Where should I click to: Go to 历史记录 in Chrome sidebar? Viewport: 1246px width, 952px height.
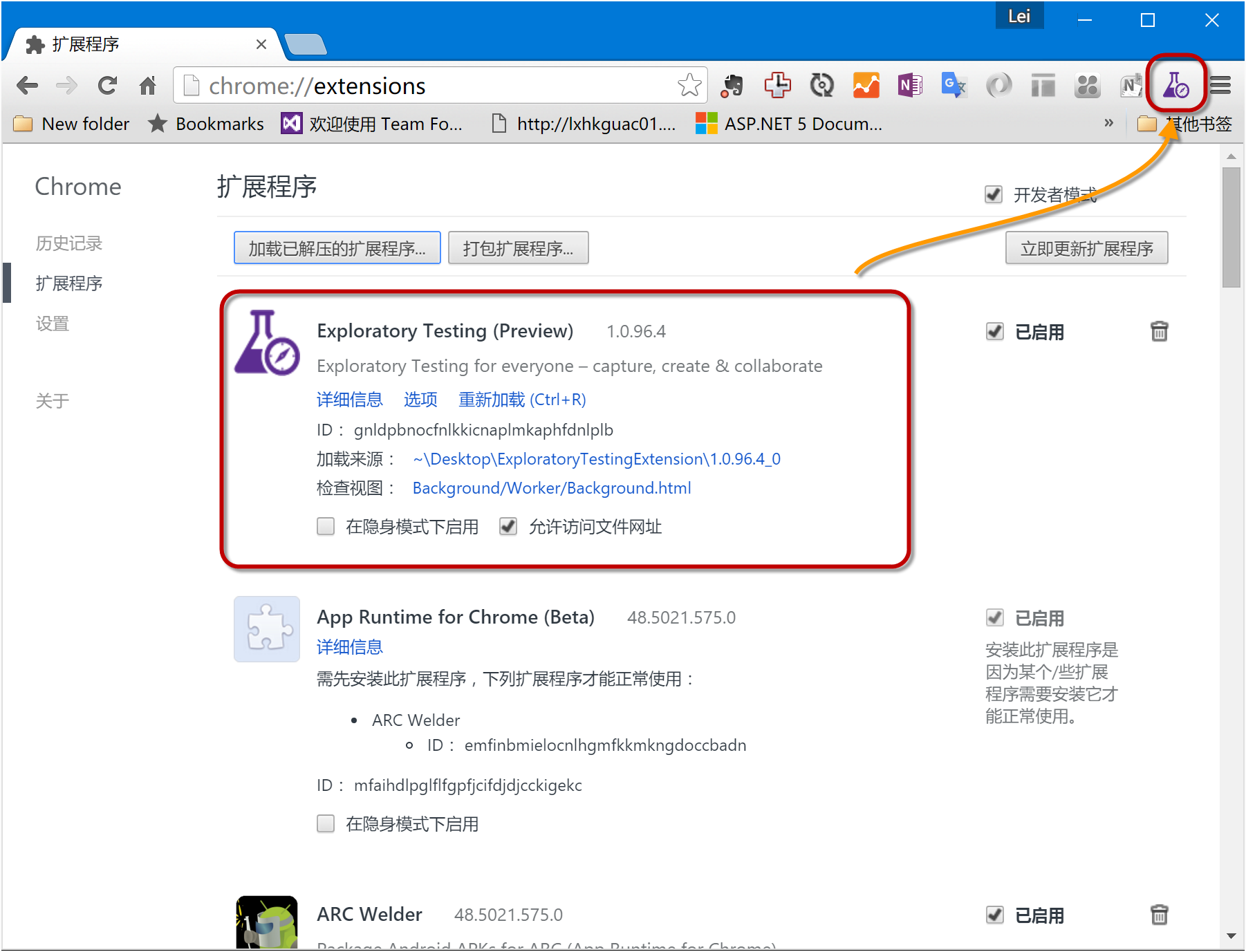(x=69, y=243)
